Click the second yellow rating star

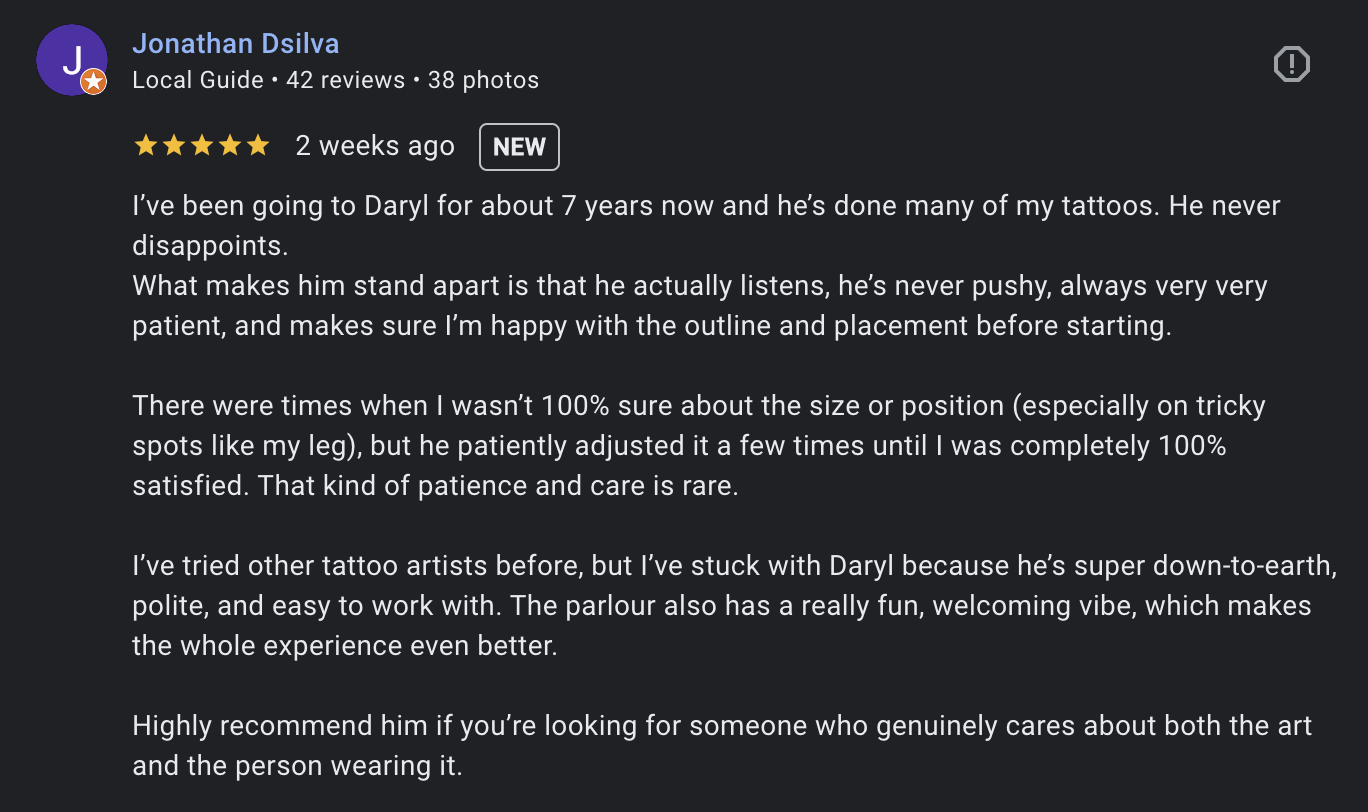tap(173, 146)
